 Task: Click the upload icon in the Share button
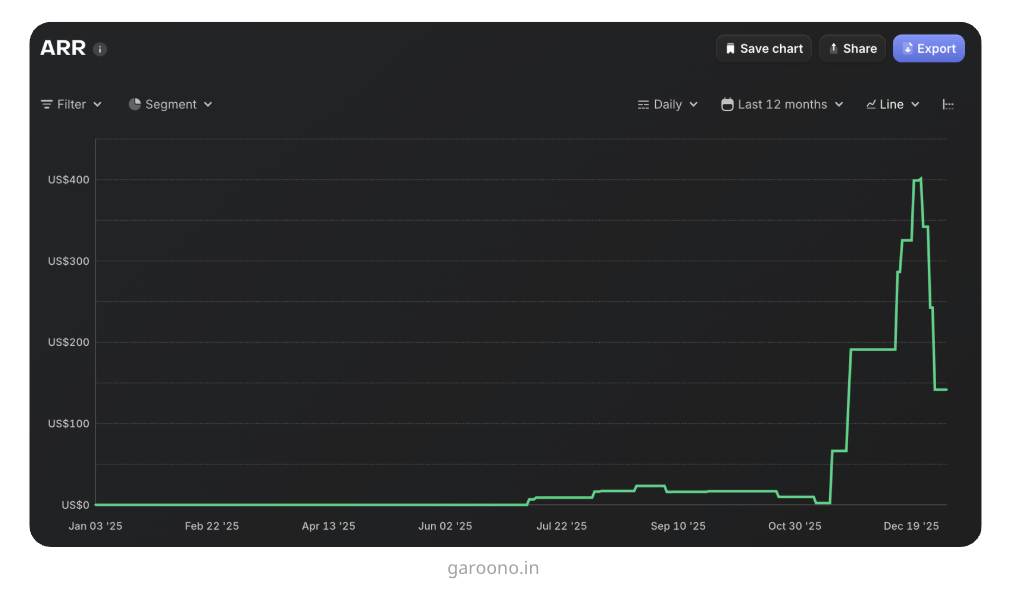[x=833, y=49]
